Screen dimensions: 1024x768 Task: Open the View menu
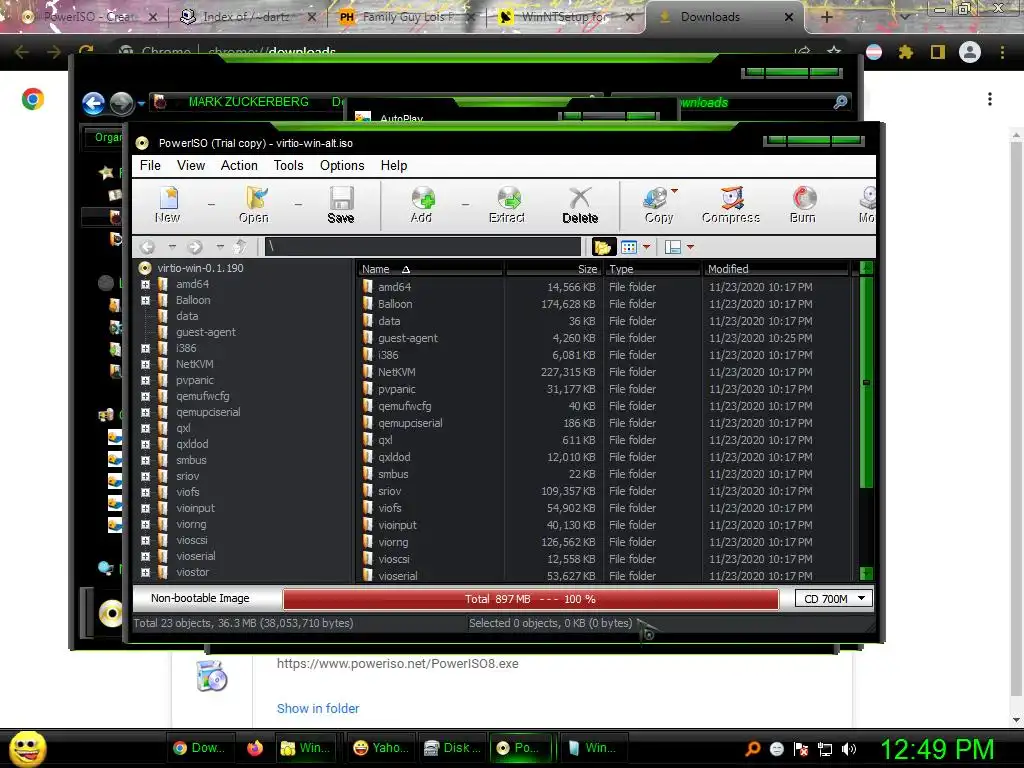click(x=191, y=166)
